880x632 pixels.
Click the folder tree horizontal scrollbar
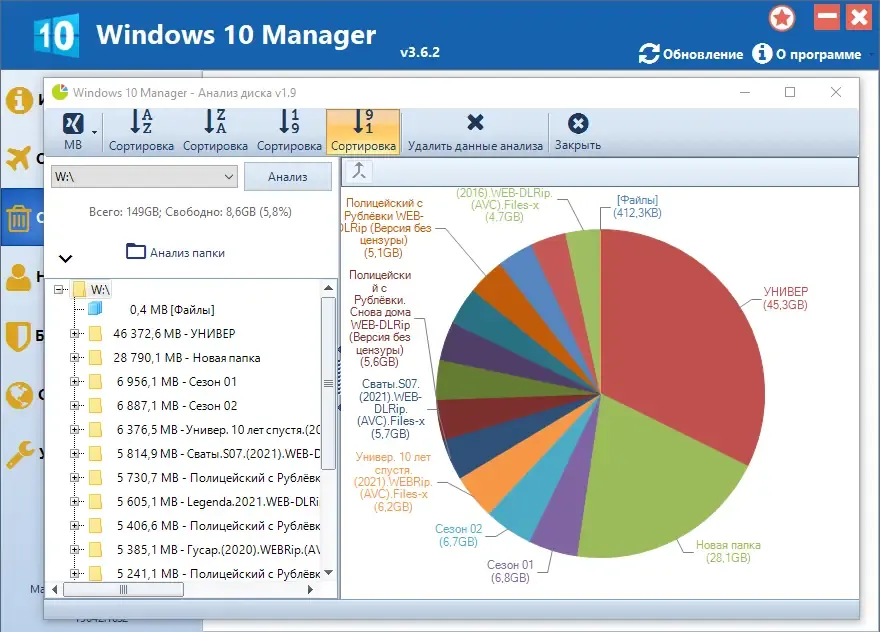click(x=182, y=589)
